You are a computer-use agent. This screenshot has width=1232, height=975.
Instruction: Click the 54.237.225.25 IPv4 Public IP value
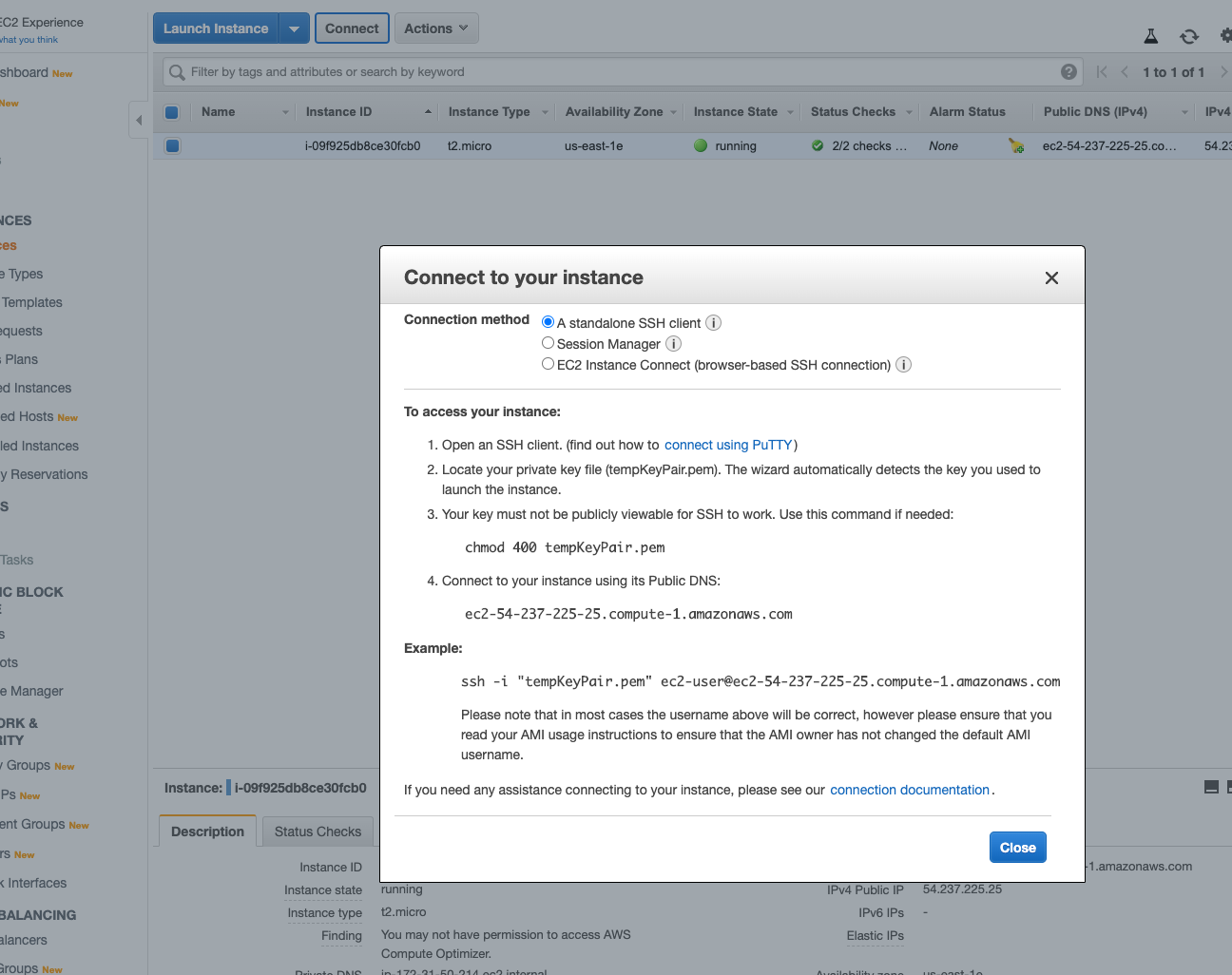click(x=962, y=889)
